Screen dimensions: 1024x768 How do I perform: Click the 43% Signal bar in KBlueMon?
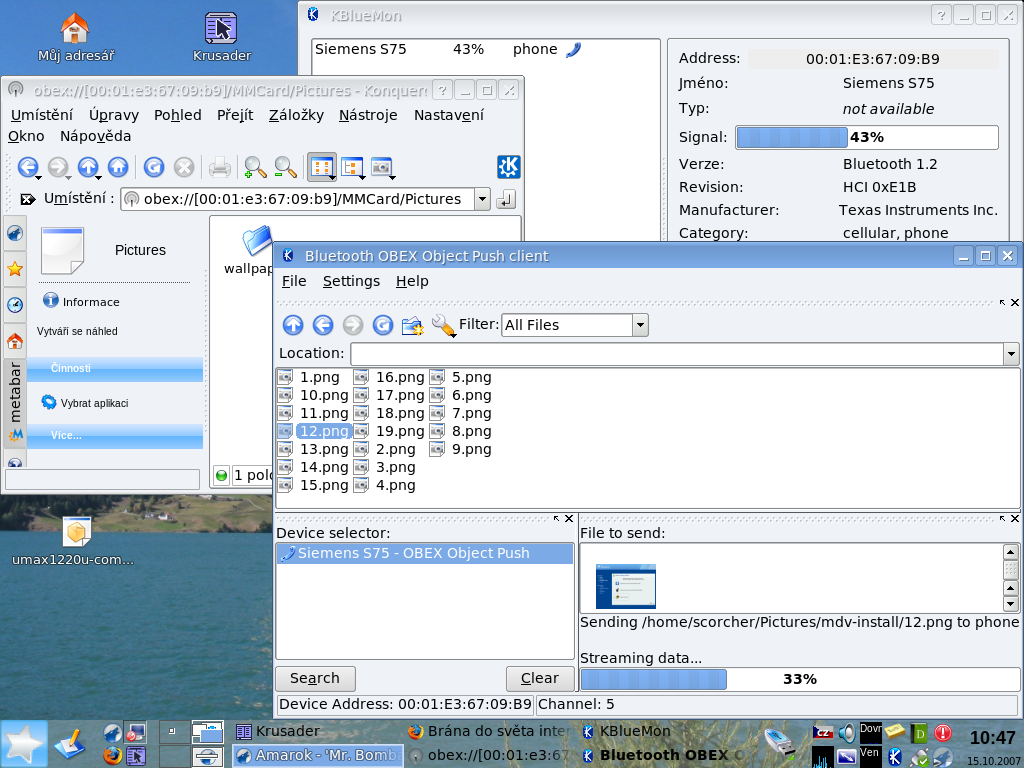coord(867,137)
